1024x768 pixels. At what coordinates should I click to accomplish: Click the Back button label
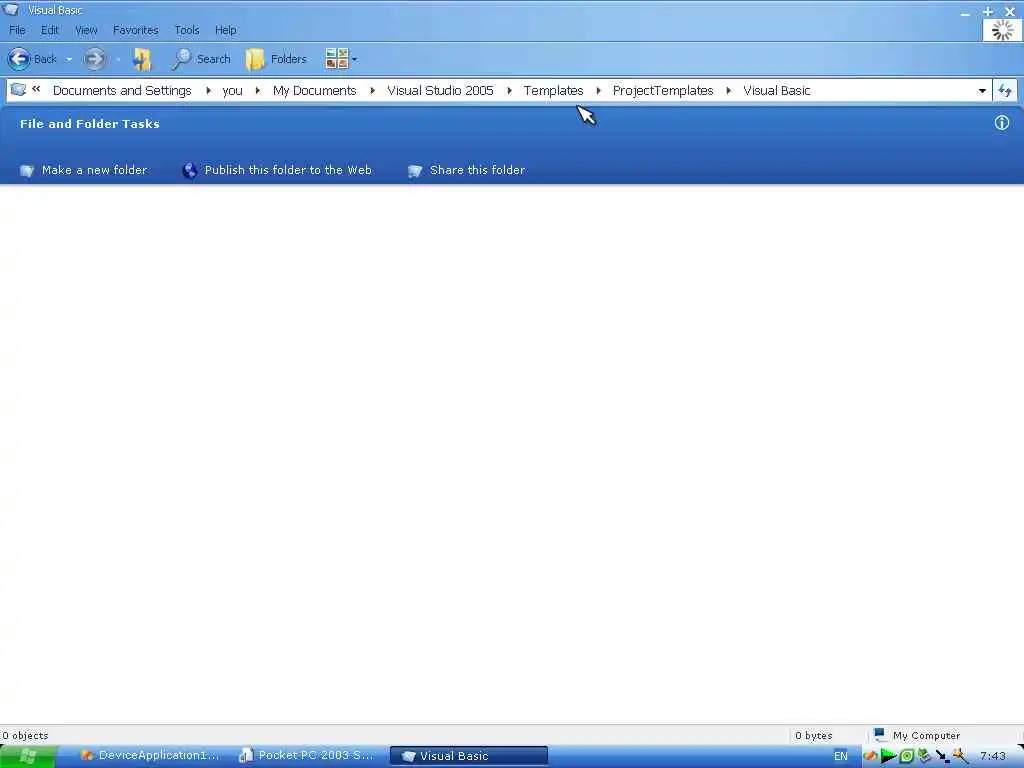pos(45,59)
